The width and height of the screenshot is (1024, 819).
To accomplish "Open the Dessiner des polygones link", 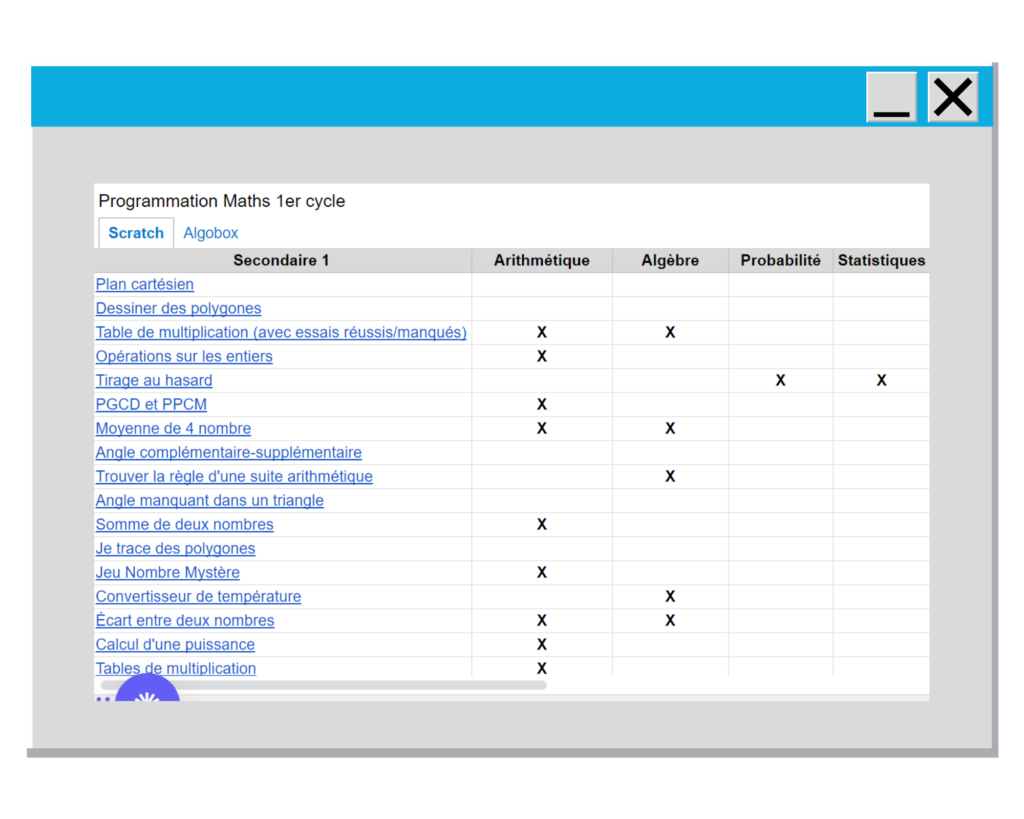I will (x=178, y=308).
